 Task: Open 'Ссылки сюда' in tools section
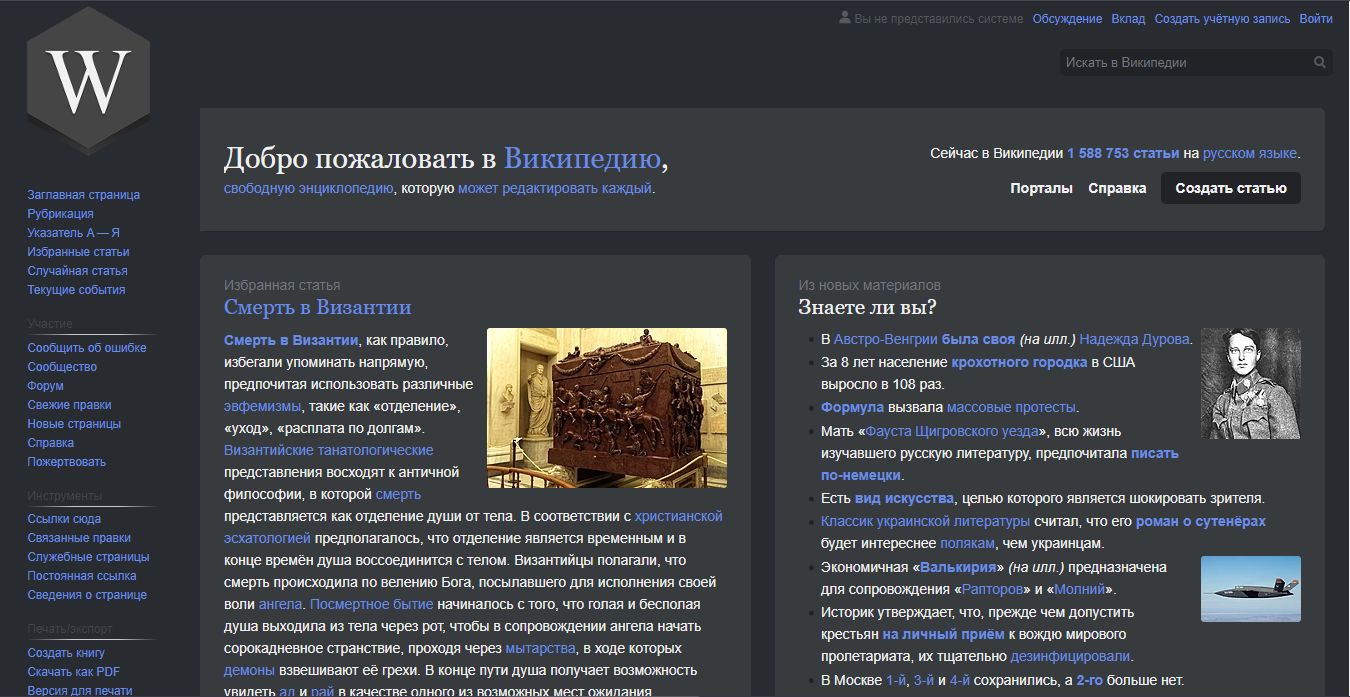coord(65,519)
